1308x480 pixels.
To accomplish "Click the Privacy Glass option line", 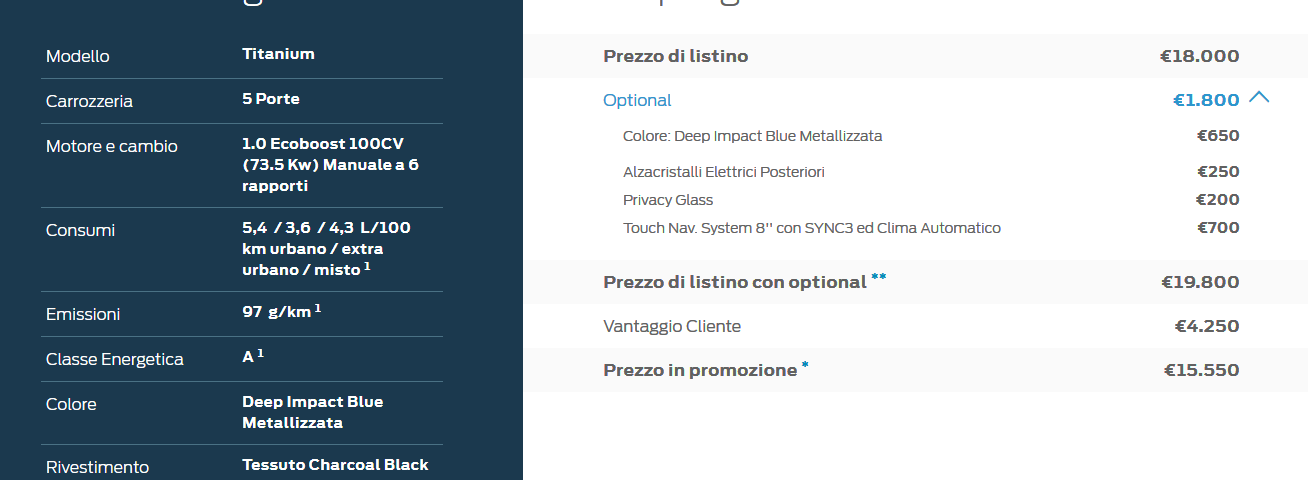I will click(x=668, y=200).
